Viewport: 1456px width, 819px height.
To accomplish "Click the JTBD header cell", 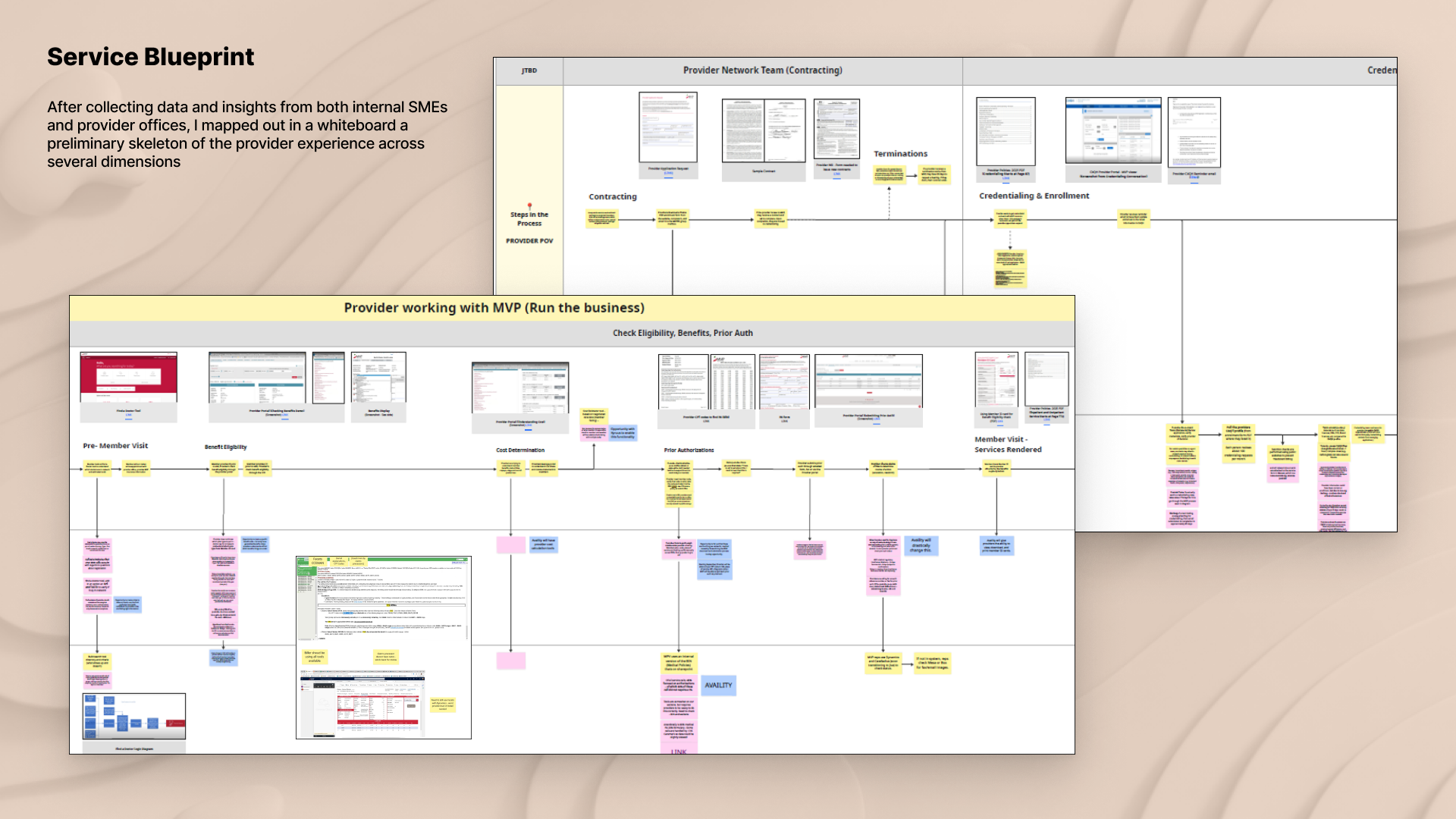I will pos(529,71).
